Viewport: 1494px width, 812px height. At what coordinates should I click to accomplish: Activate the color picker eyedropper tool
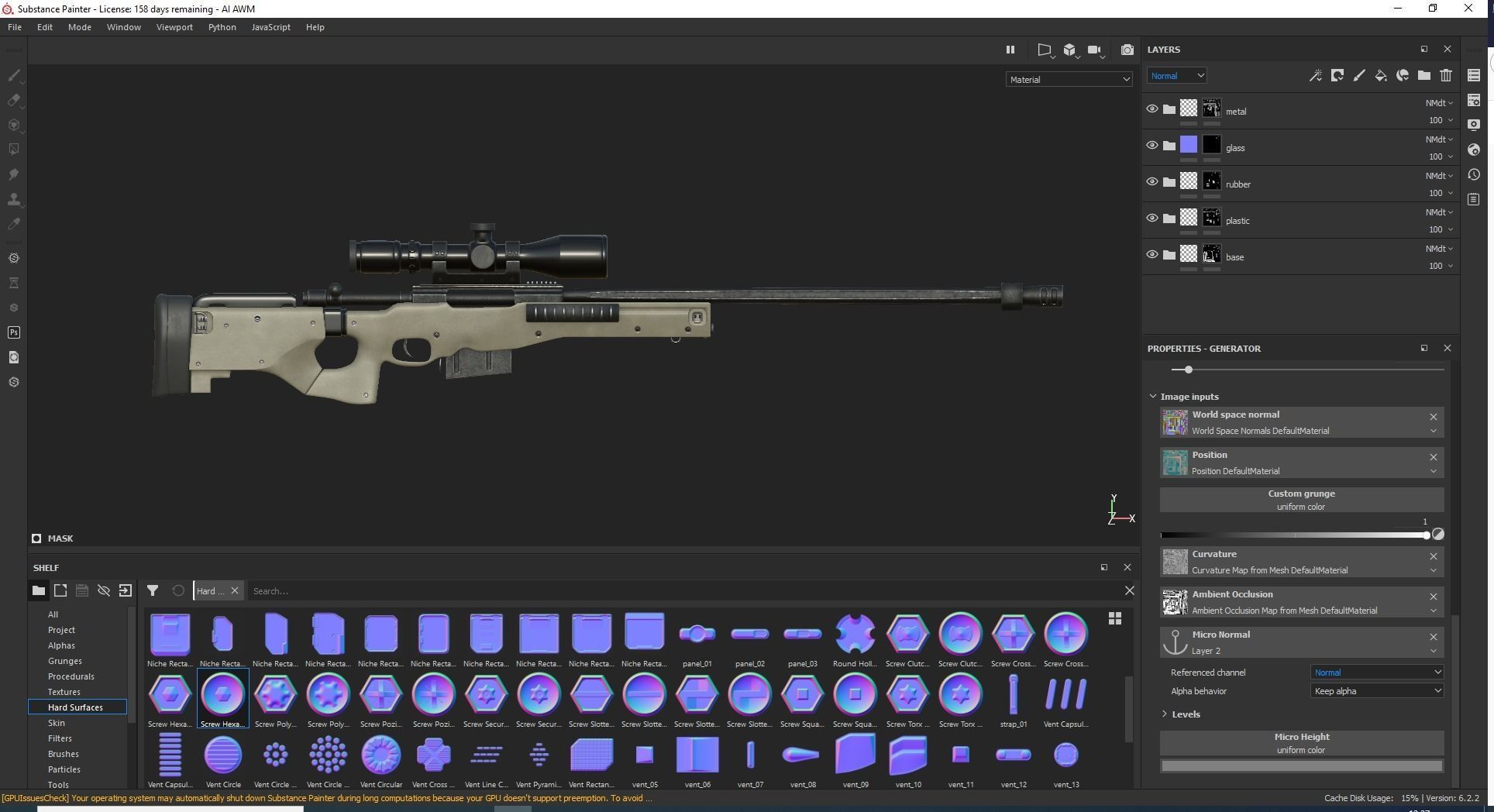14,225
